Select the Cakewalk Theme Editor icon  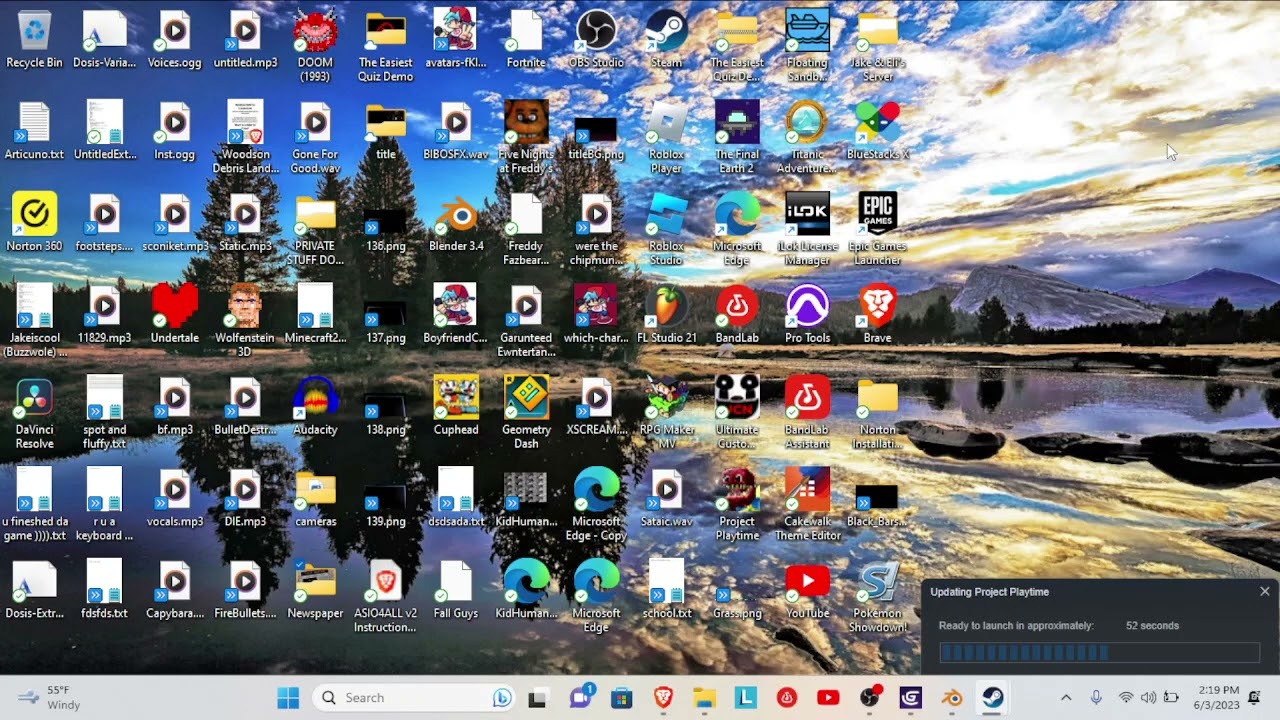[x=807, y=506]
